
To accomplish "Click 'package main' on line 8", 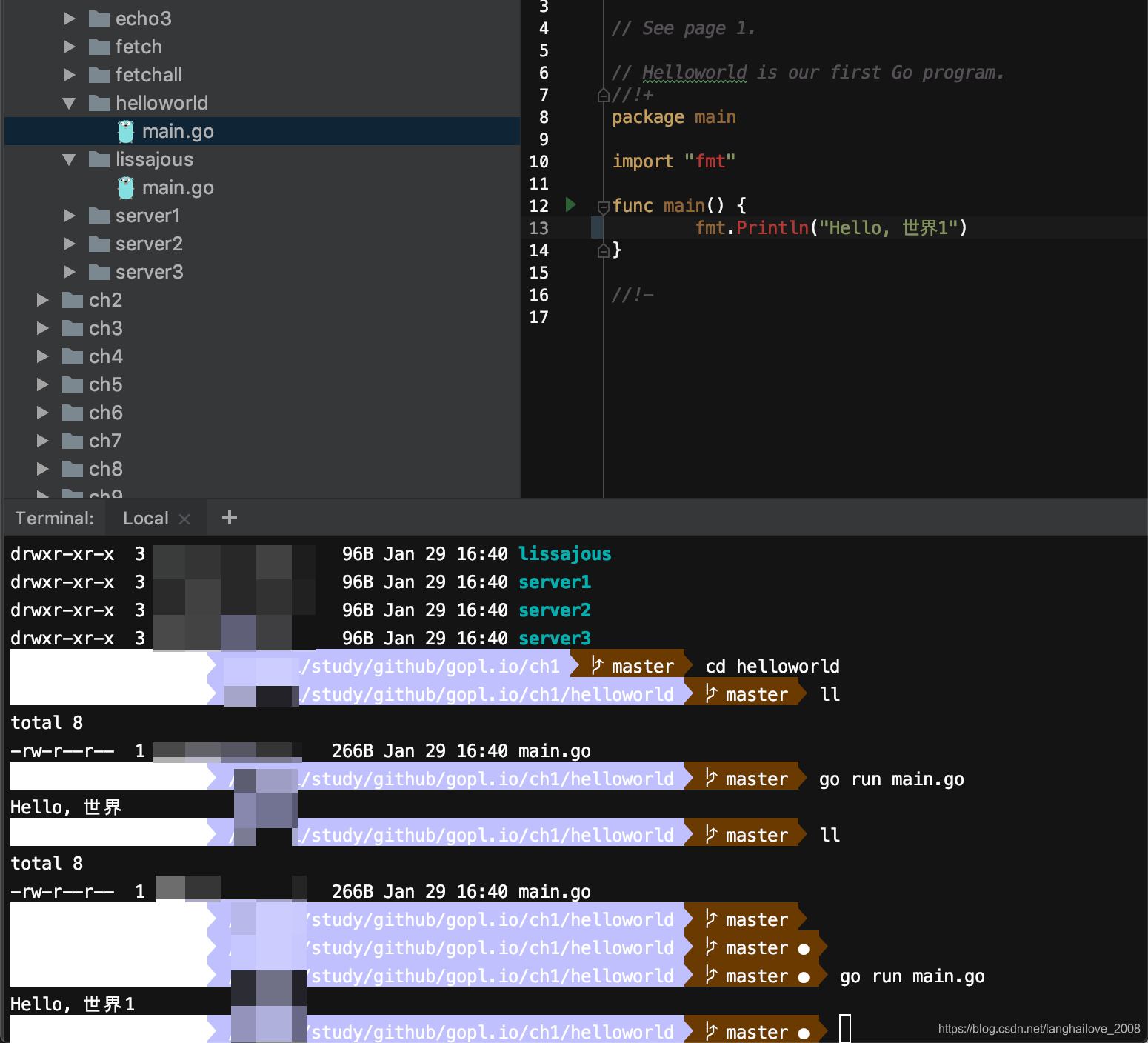I will point(674,117).
